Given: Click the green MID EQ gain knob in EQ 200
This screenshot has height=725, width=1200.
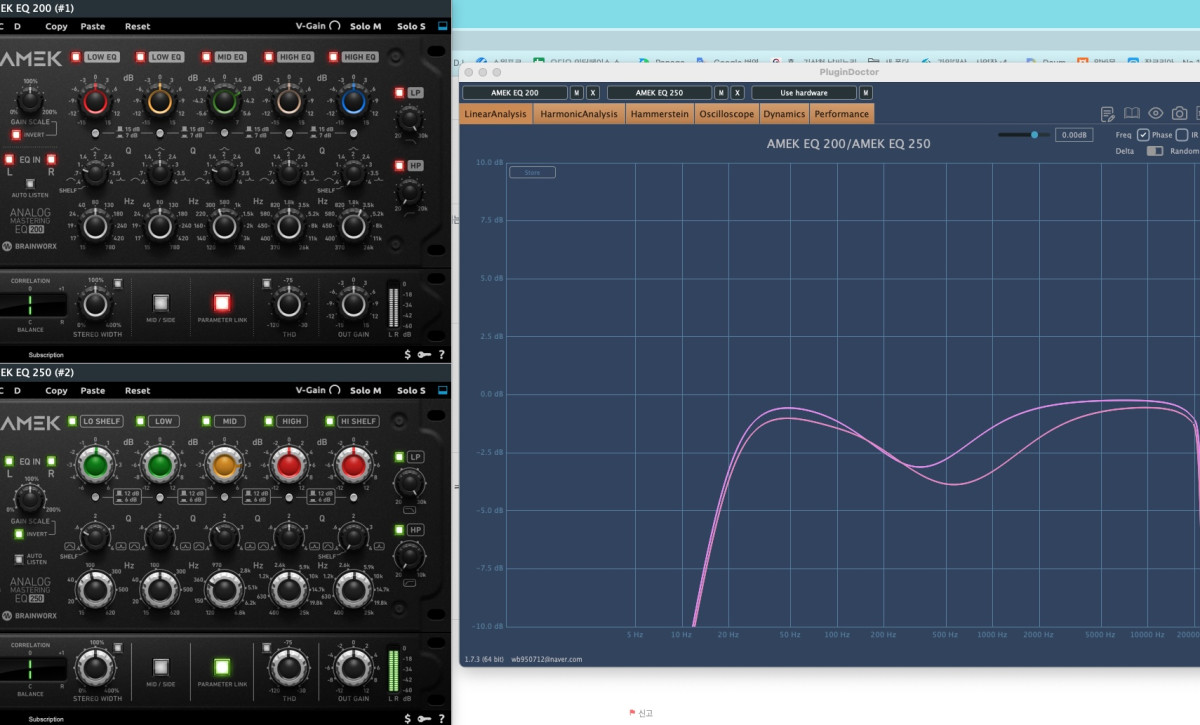Looking at the screenshot, I should pos(225,100).
